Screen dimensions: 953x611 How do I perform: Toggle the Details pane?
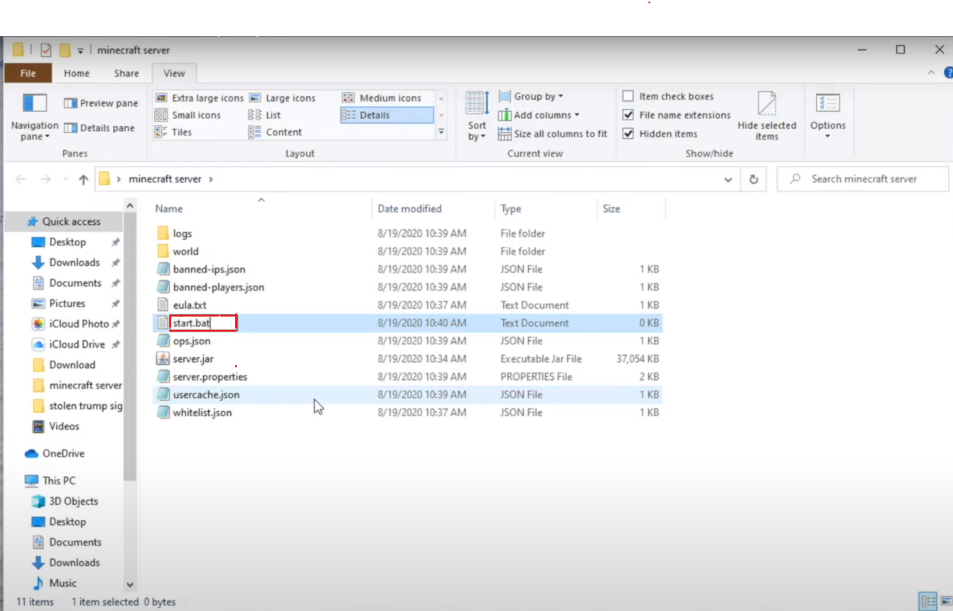[x=99, y=128]
